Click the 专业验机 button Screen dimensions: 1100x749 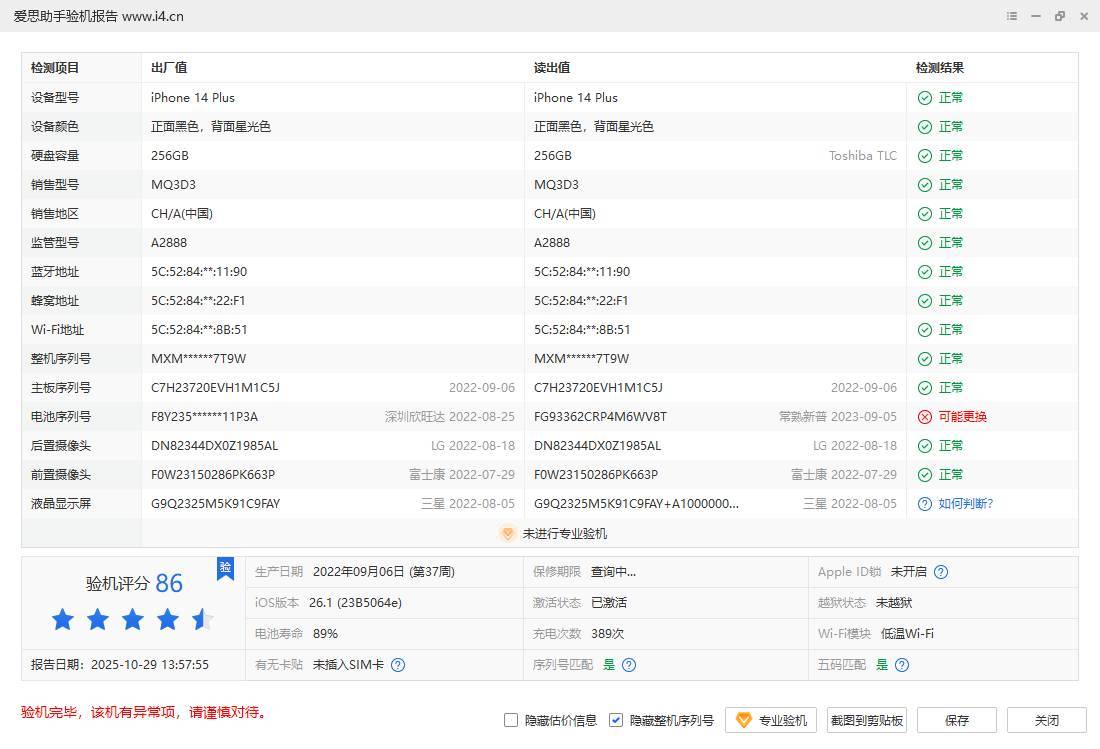[771, 720]
